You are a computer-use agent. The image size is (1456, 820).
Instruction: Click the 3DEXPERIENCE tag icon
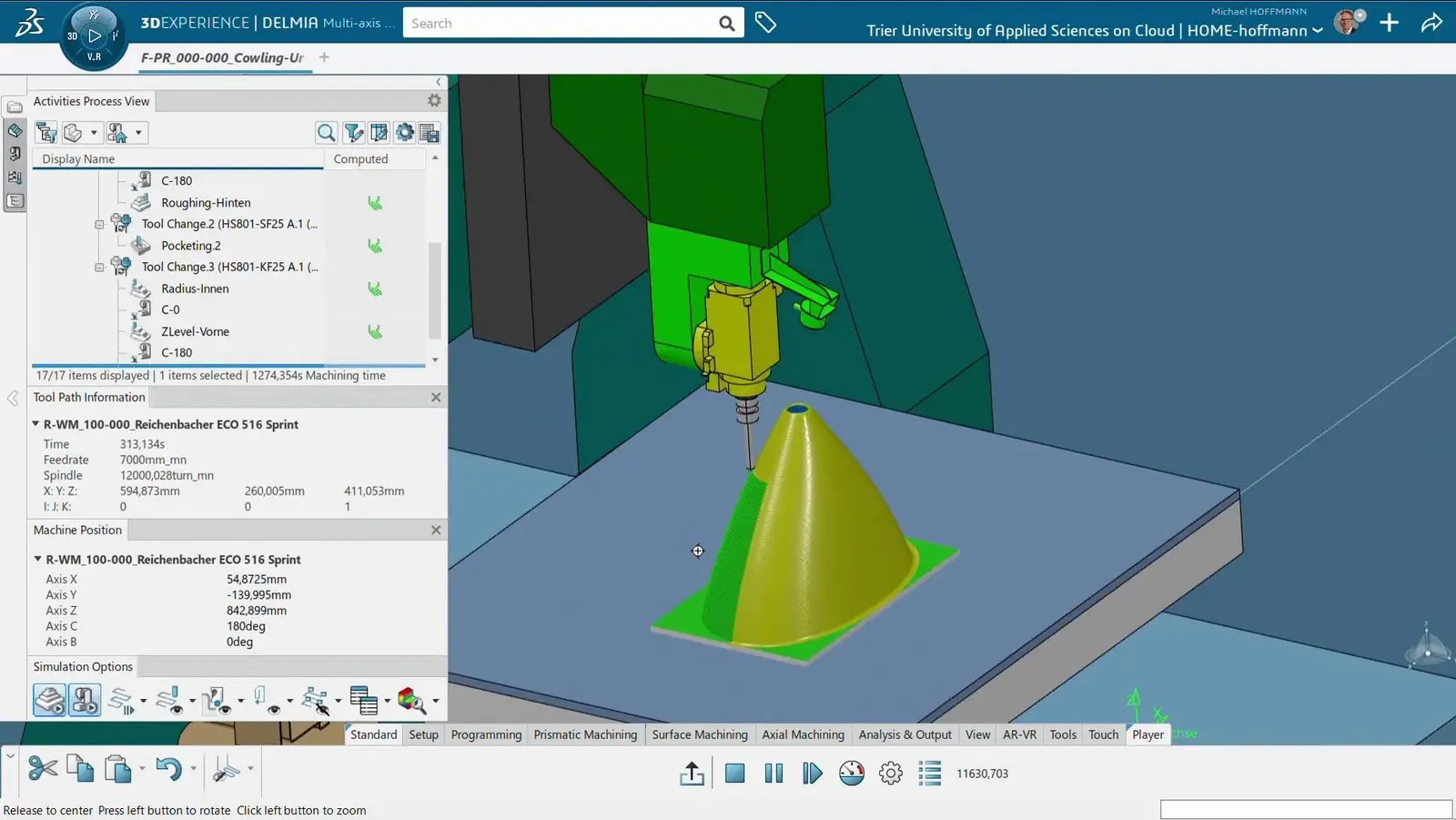(765, 23)
